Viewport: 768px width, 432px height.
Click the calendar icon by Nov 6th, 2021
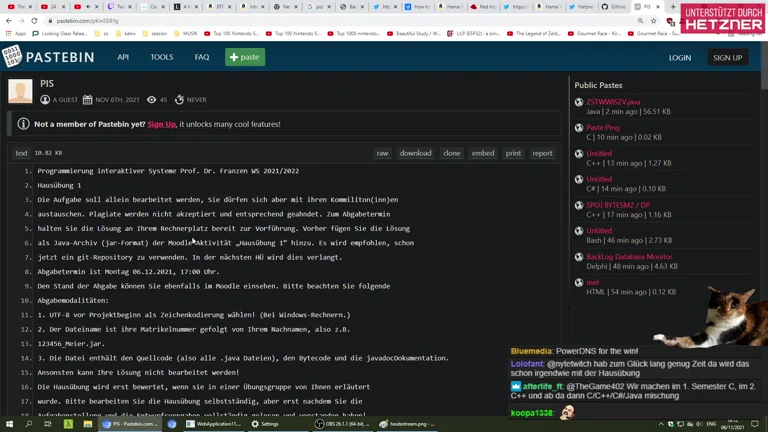tap(87, 99)
